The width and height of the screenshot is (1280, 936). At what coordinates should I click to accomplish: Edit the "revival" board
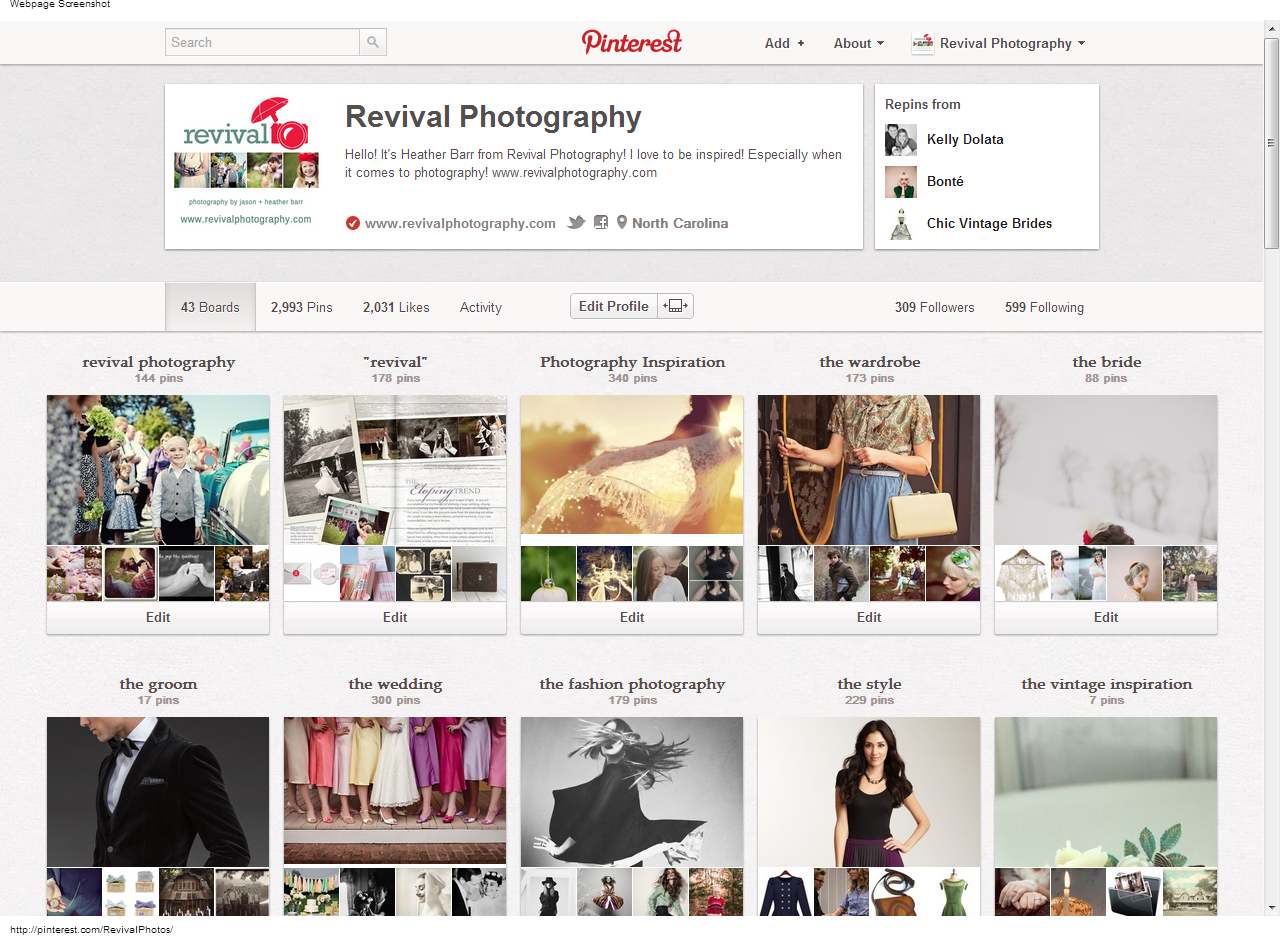395,617
